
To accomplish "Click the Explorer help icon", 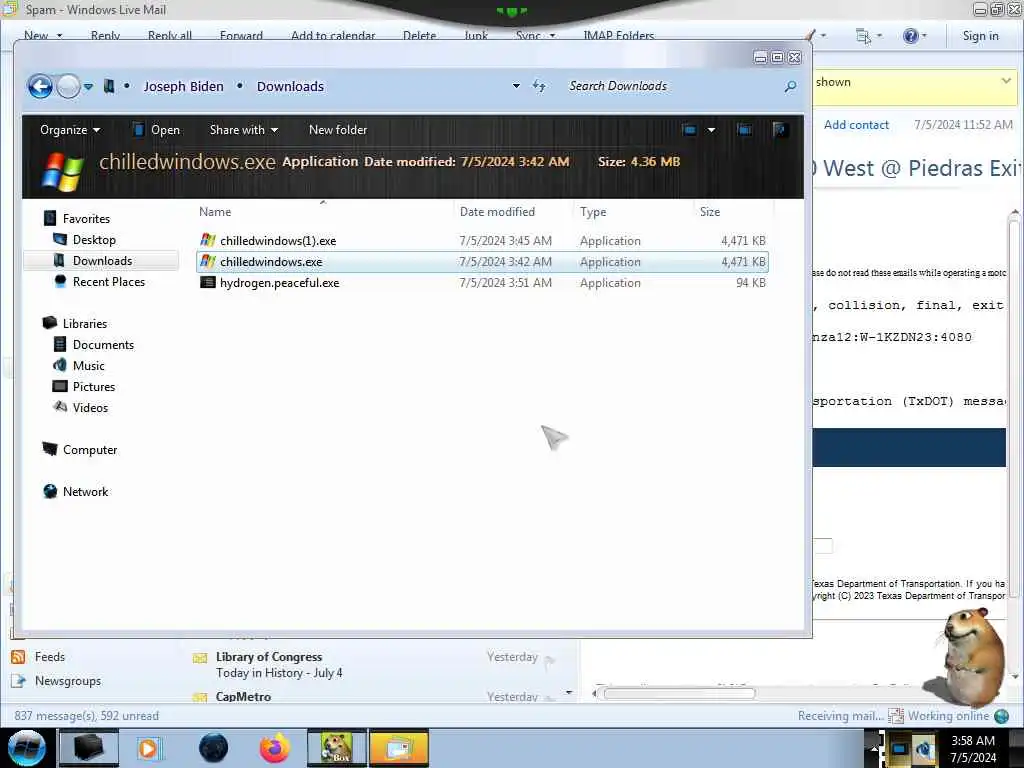I will point(779,130).
